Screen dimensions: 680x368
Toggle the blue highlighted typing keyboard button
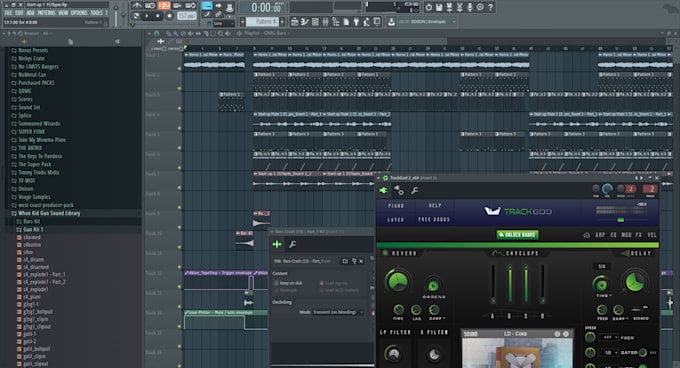tap(207, 6)
